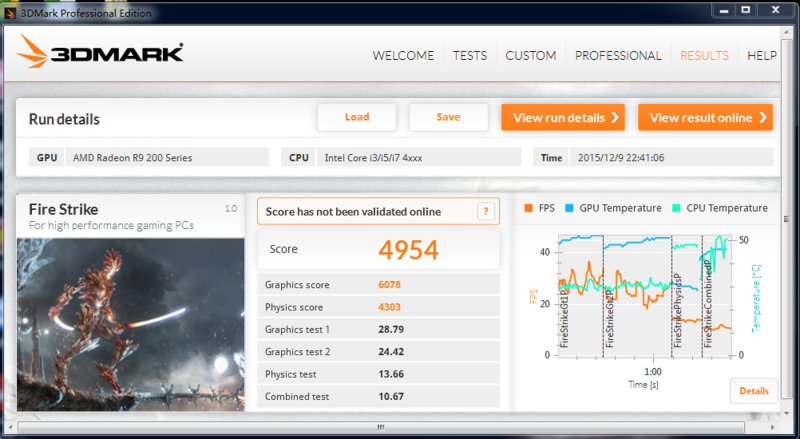Click the Fire Strike preview image
800x439 pixels.
pos(131,324)
